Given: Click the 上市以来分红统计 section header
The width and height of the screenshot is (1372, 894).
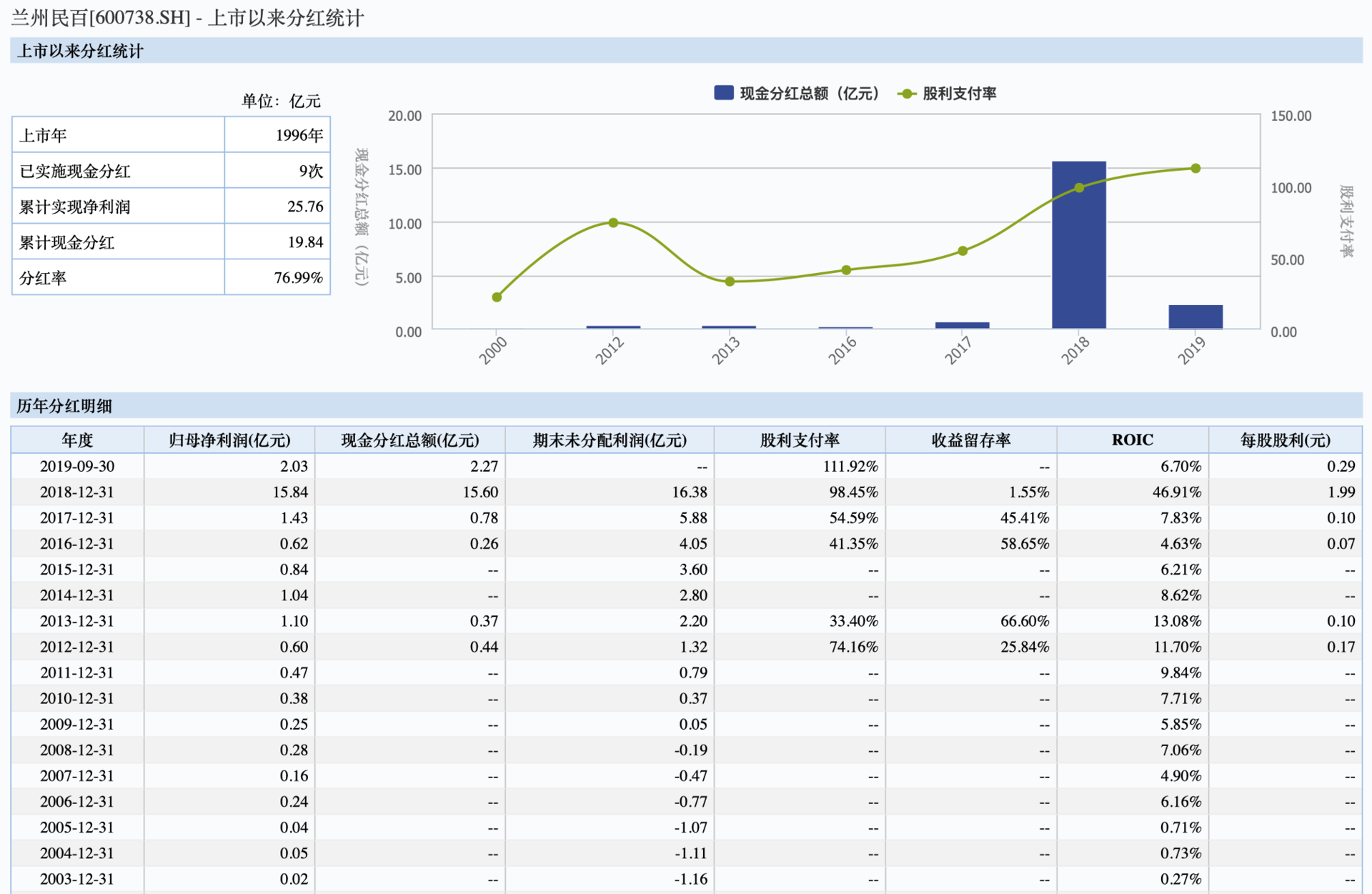Looking at the screenshot, I should click(x=80, y=51).
